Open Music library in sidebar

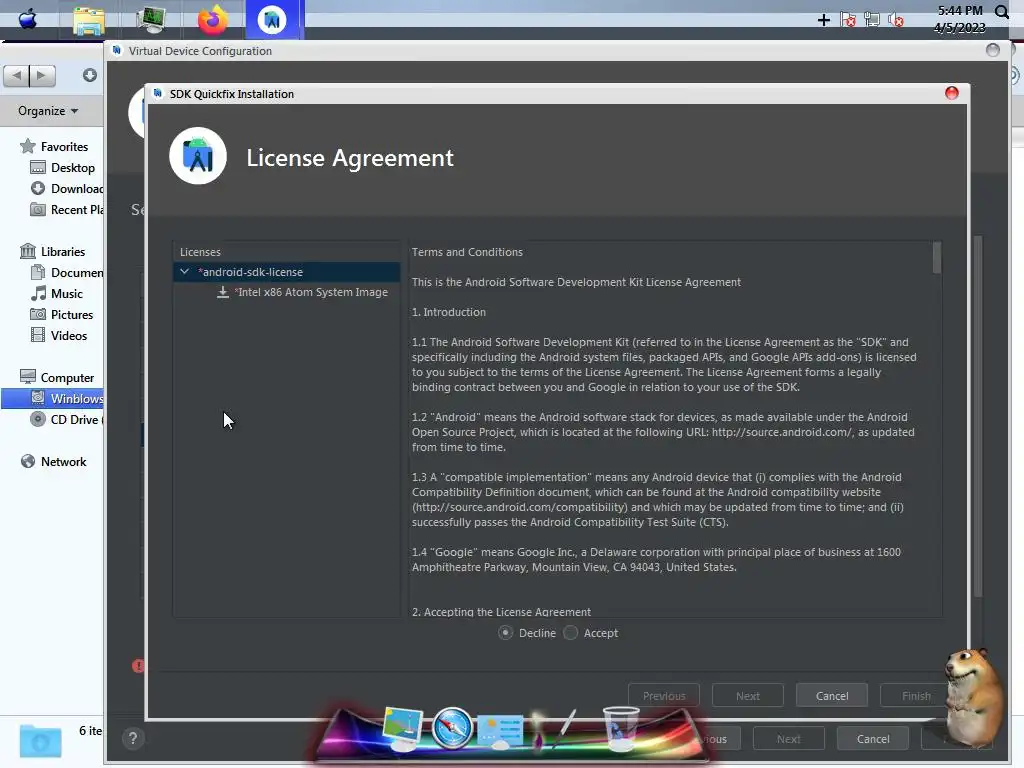tap(67, 293)
